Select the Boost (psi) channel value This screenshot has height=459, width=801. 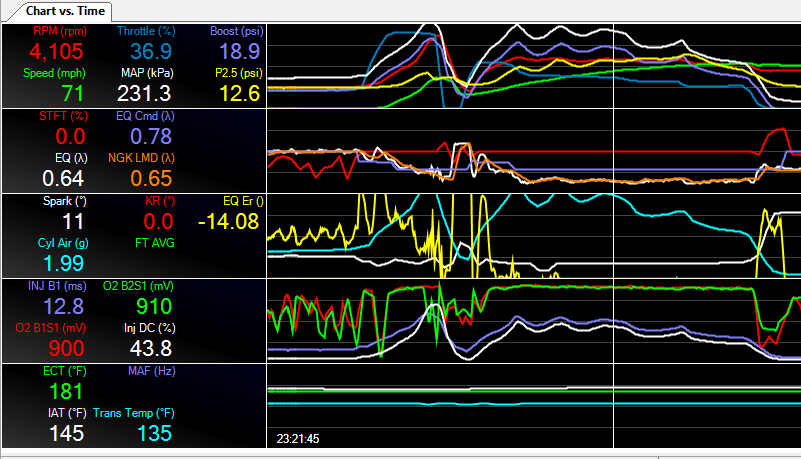pos(239,52)
